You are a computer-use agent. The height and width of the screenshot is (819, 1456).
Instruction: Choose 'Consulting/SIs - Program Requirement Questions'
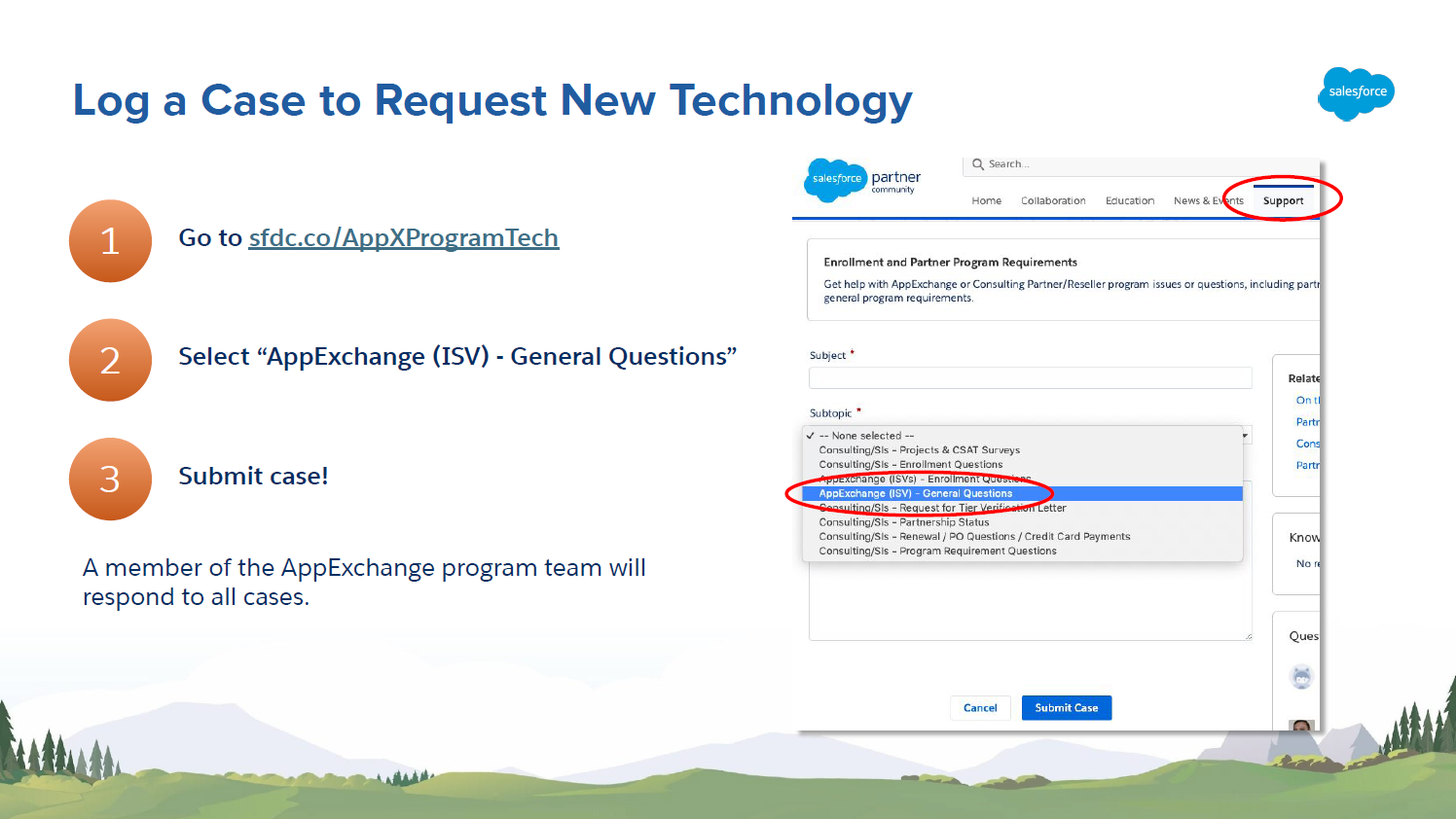1023,552
